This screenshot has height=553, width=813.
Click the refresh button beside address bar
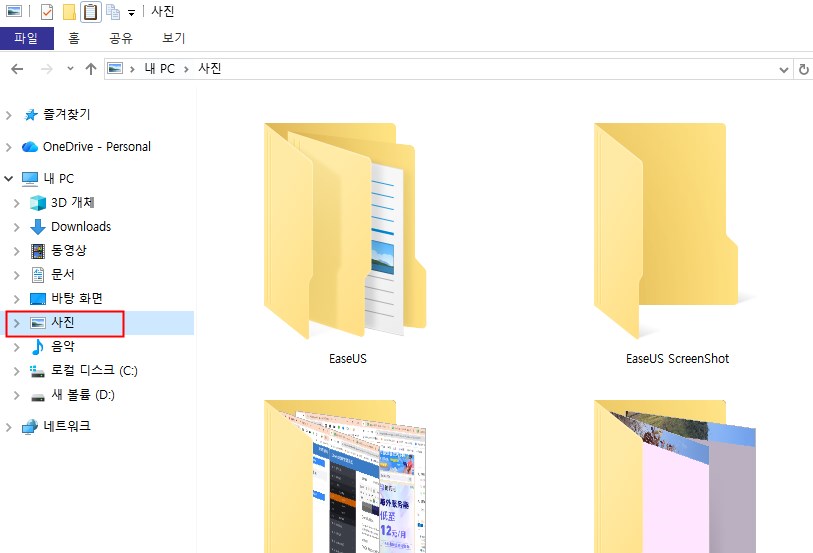pyautogui.click(x=804, y=69)
